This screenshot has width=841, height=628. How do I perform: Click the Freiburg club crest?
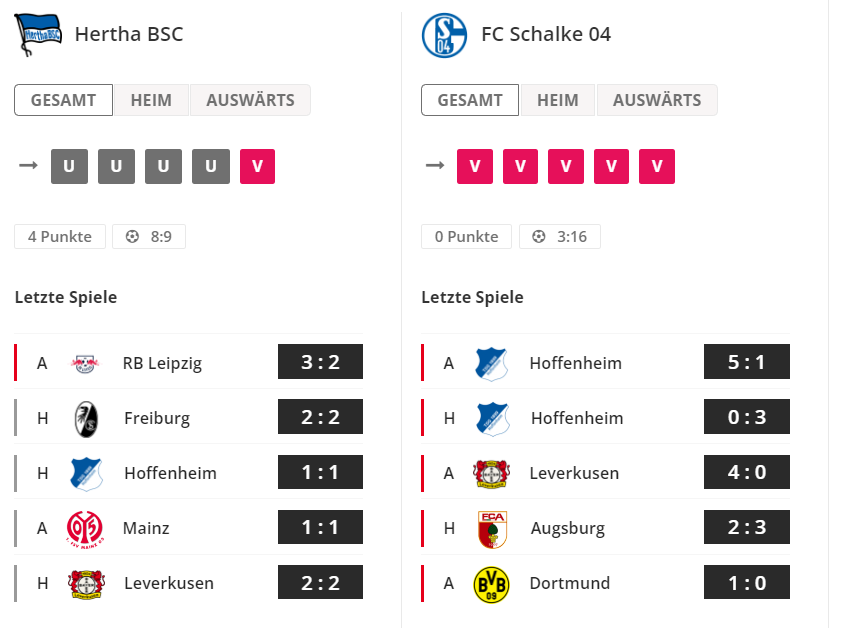coord(86,419)
